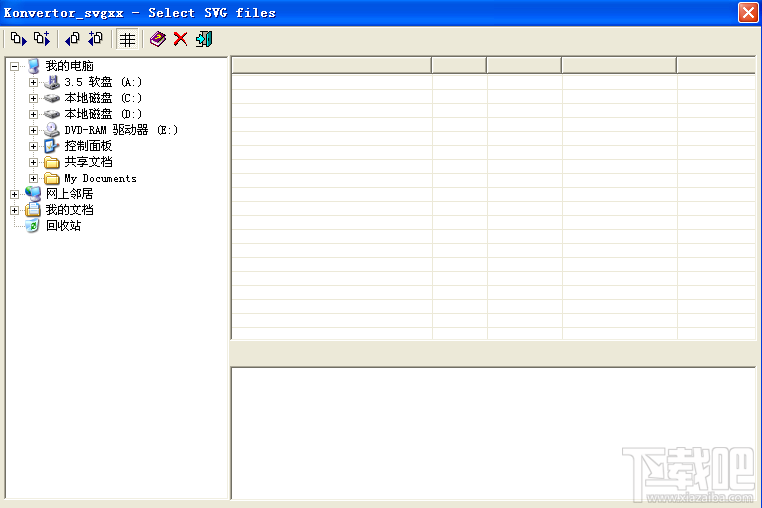Click the recycle bin icon
This screenshot has height=508, width=762.
[x=33, y=226]
